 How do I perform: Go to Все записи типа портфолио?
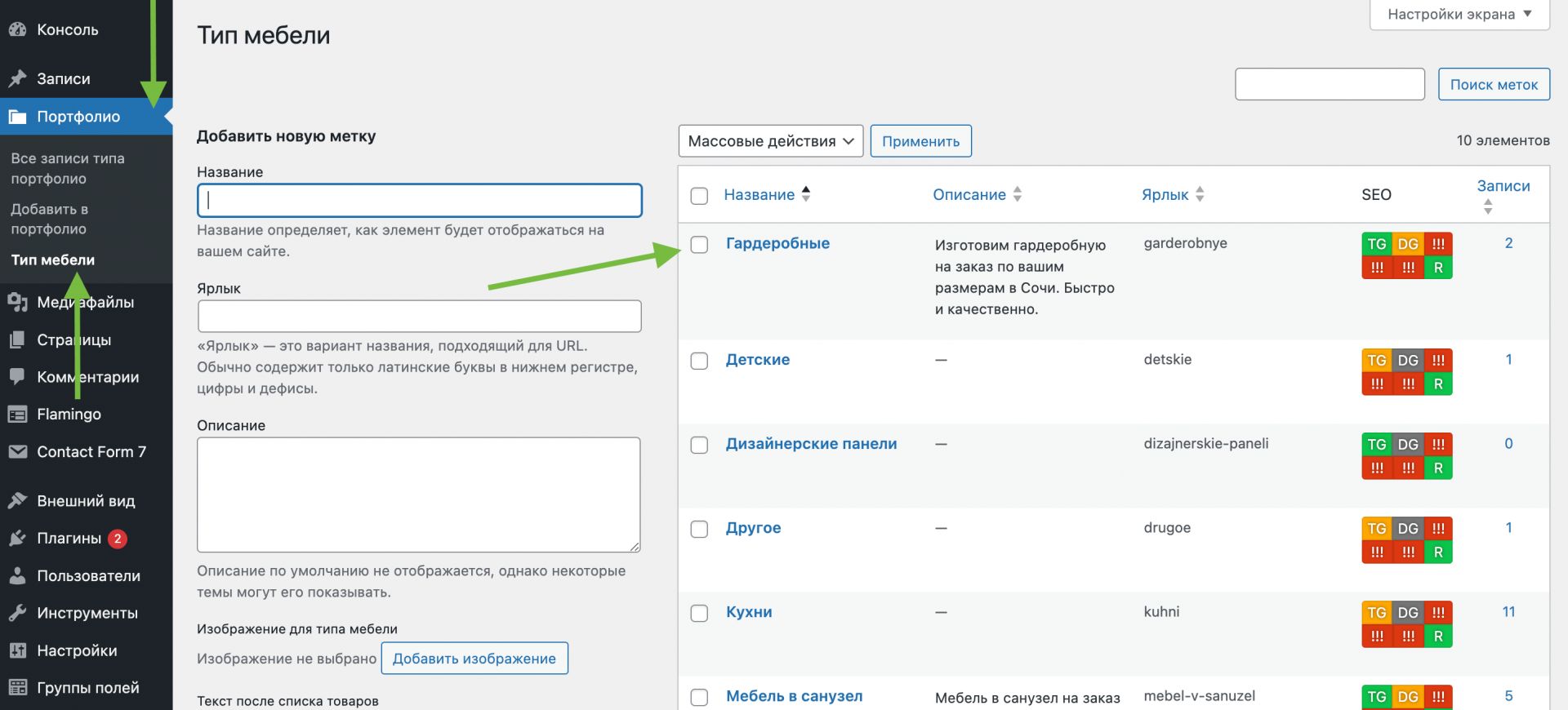(x=68, y=168)
